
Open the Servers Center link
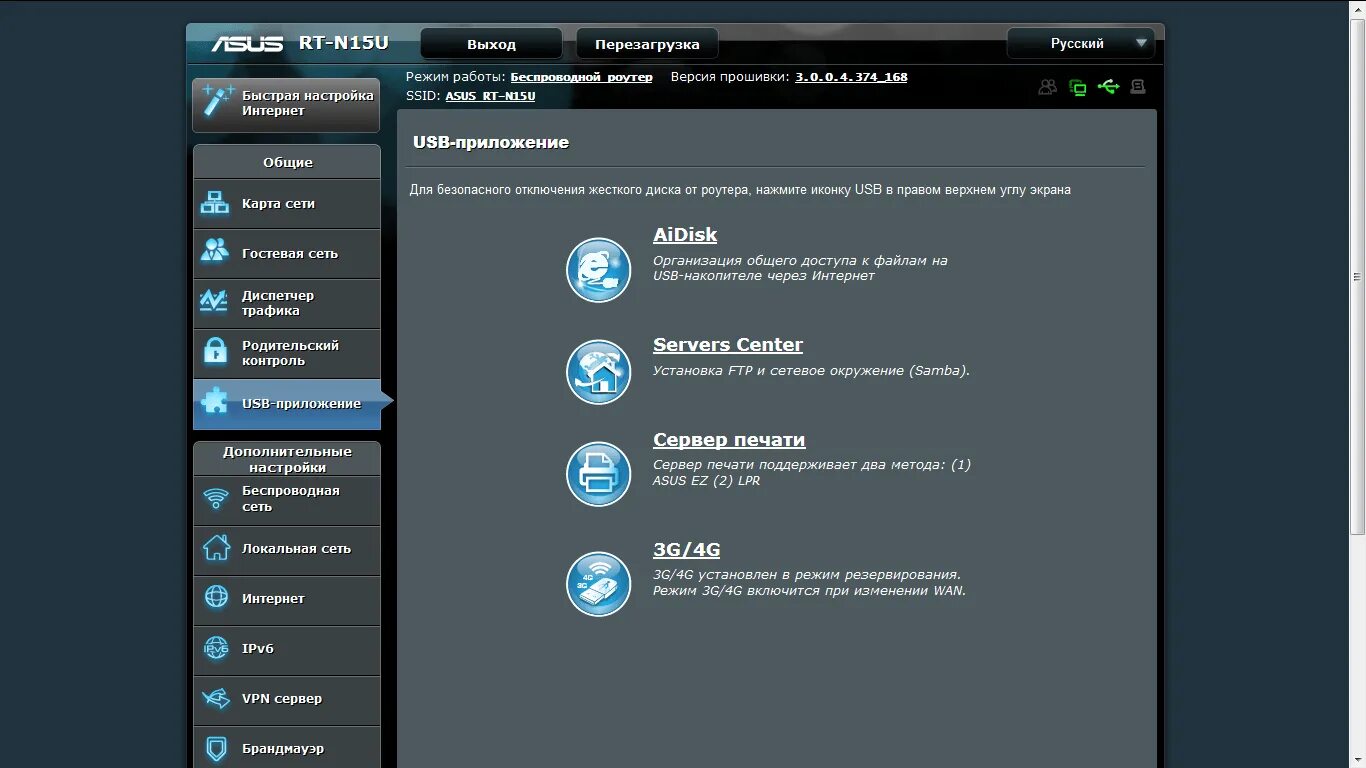click(x=728, y=345)
